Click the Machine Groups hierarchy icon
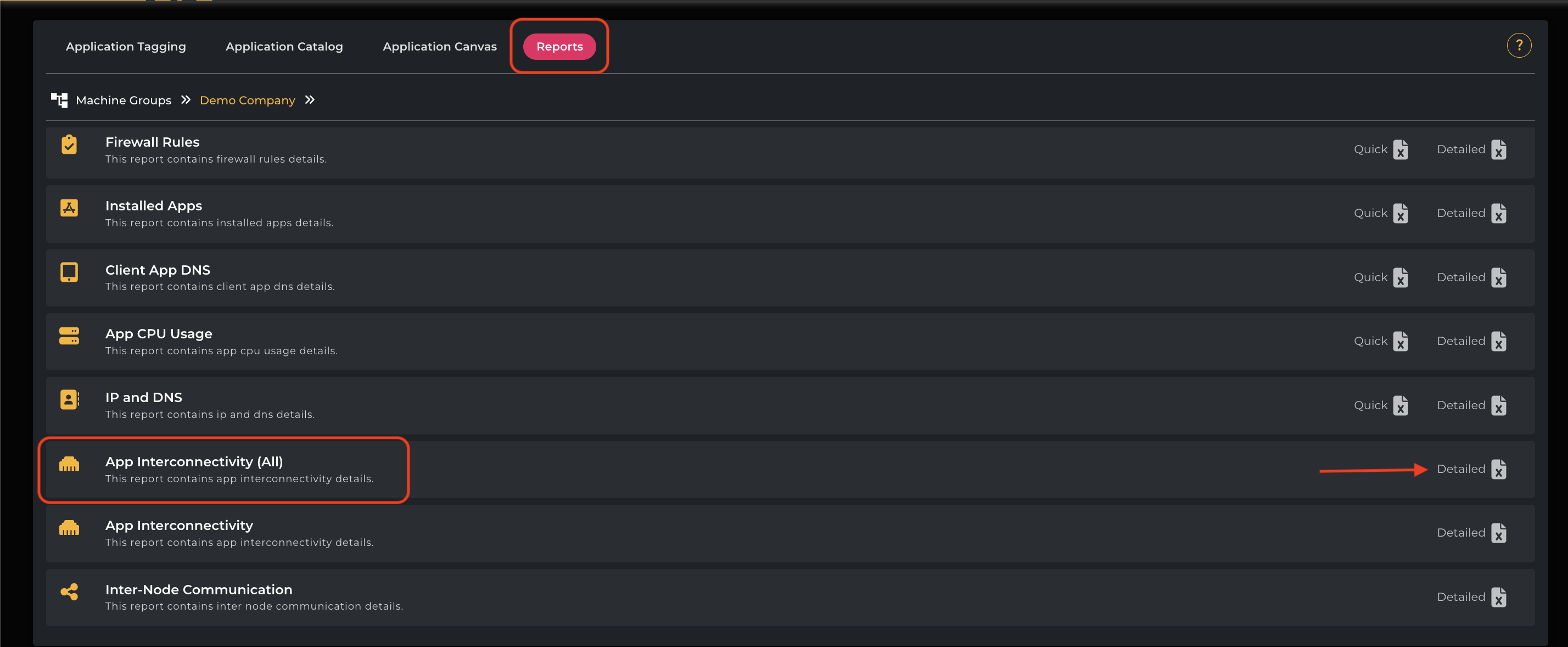The height and width of the screenshot is (647, 1568). pyautogui.click(x=59, y=100)
